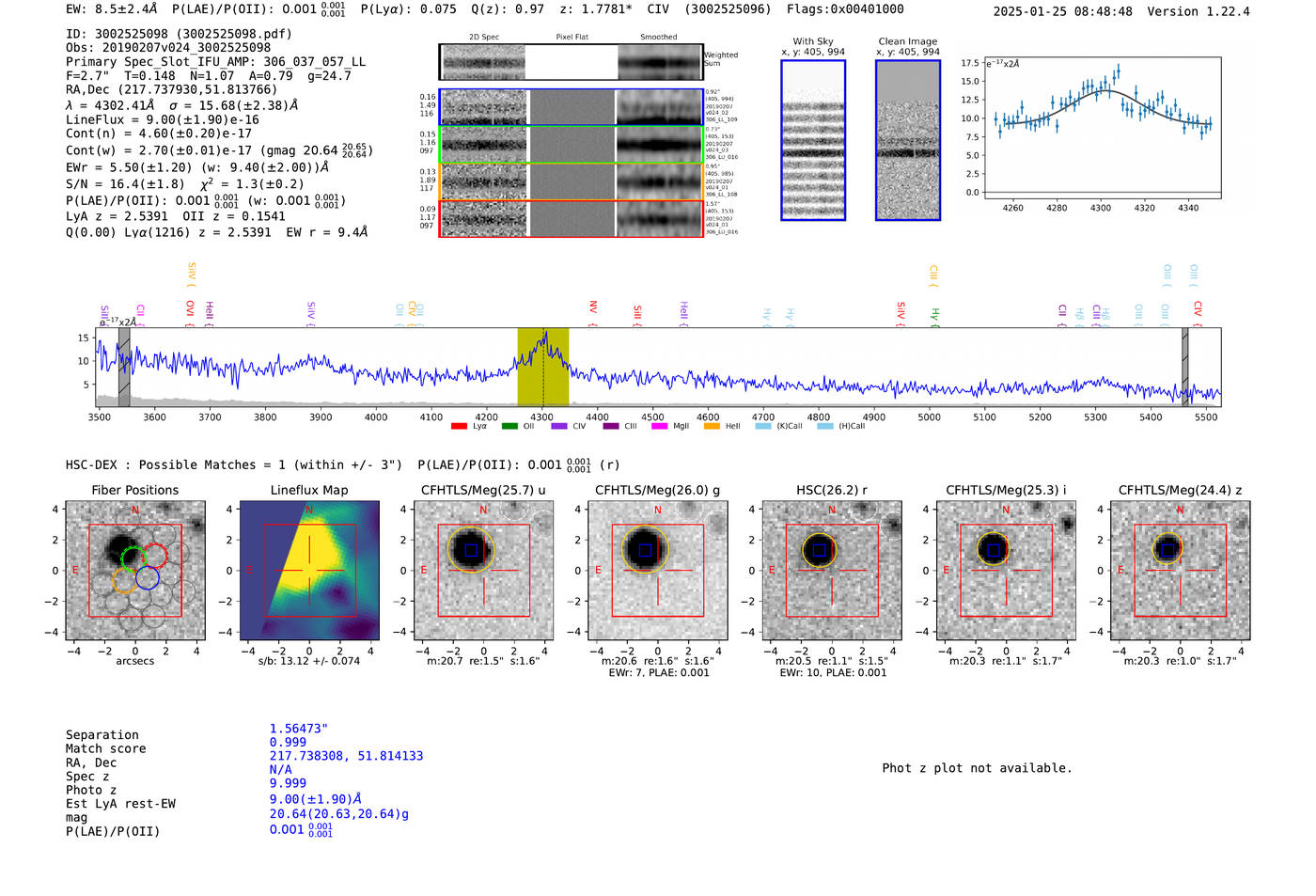Click the blue-framed fiber spectrum row
Screen dimensions: 1316x896
coord(571,107)
